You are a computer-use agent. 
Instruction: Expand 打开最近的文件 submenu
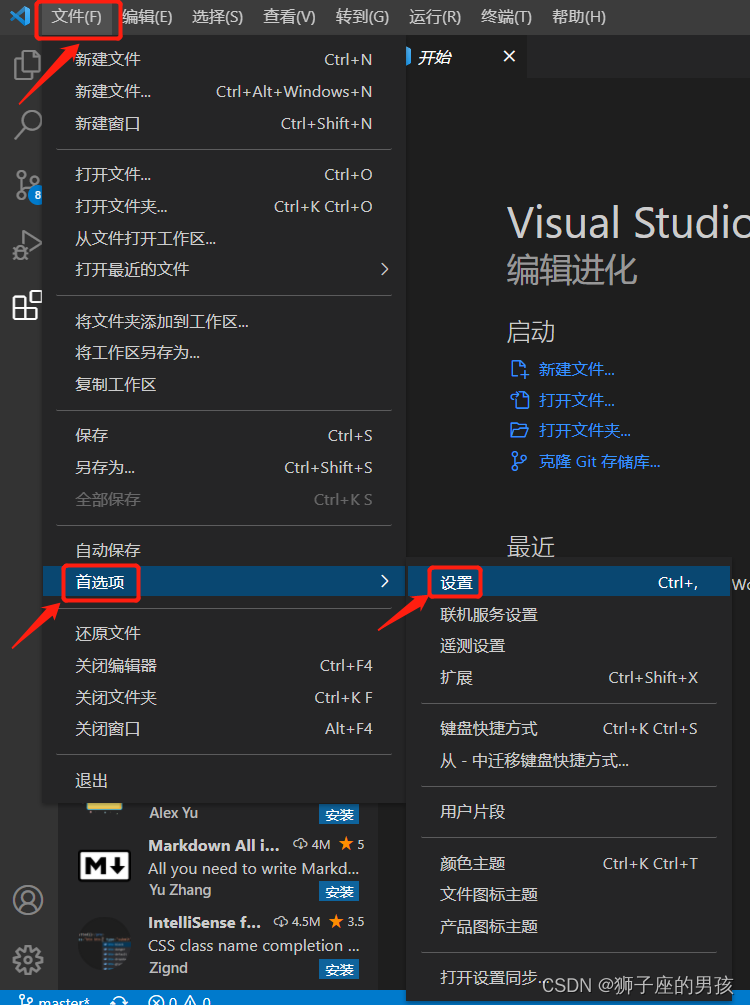224,269
